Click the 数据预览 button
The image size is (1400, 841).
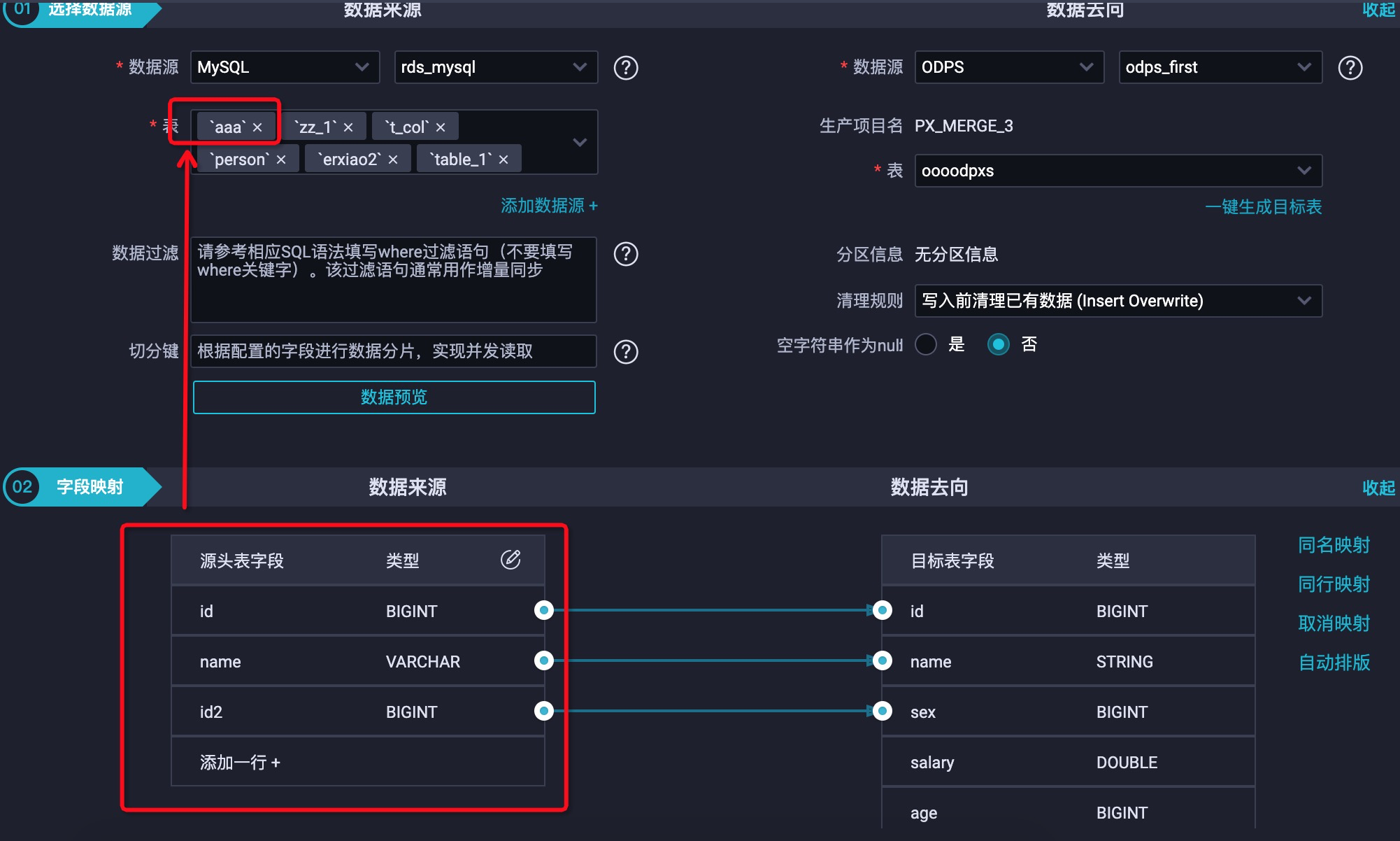pyautogui.click(x=394, y=397)
